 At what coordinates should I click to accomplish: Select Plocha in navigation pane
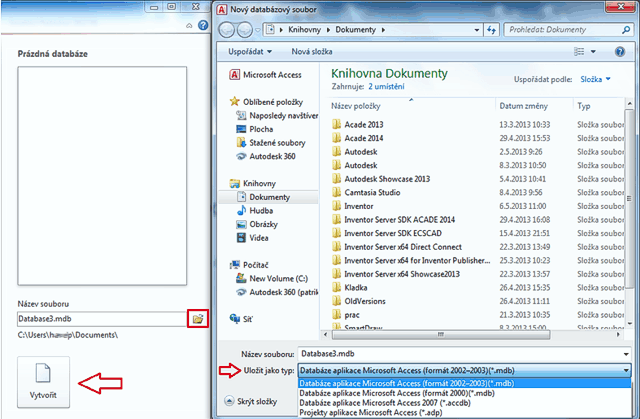coord(254,129)
